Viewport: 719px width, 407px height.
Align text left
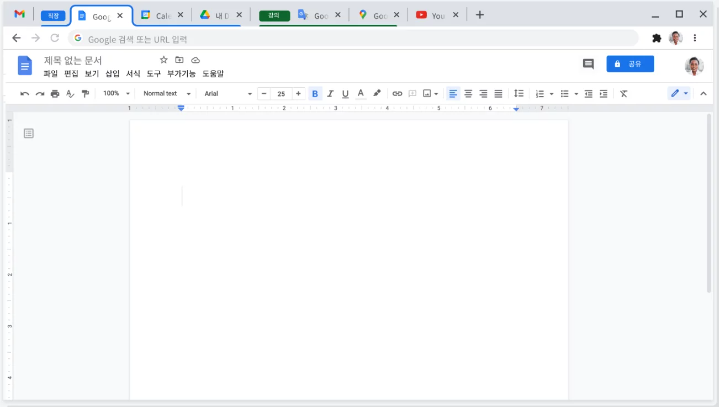click(453, 94)
